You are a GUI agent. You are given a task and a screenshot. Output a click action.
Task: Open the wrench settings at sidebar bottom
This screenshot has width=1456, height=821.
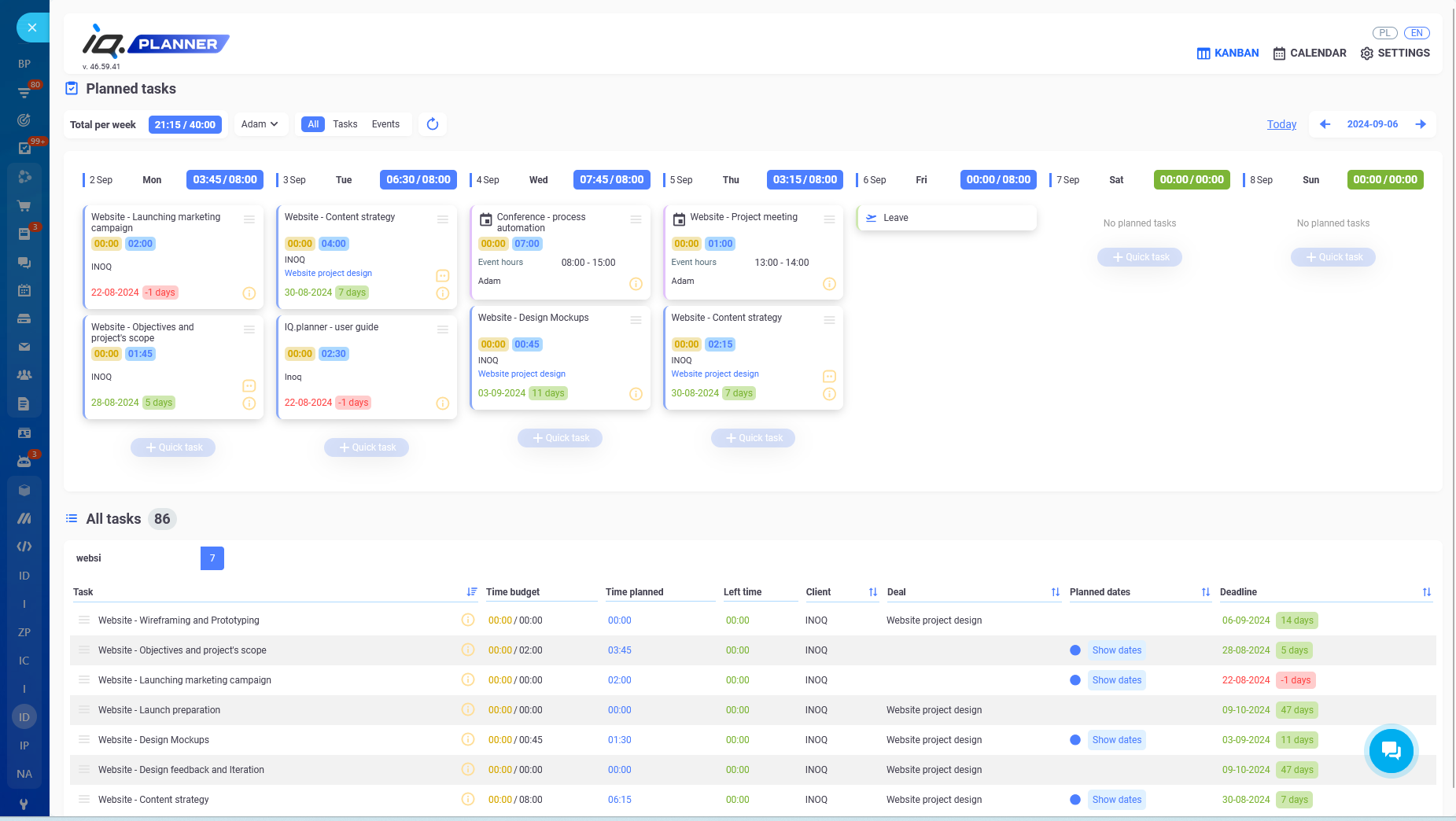click(x=24, y=804)
